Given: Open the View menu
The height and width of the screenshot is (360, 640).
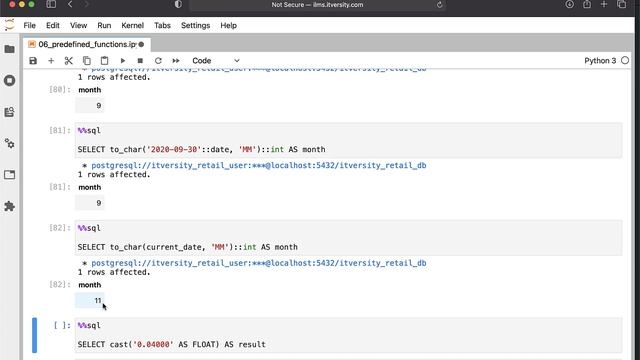Looking at the screenshot, I should pos(78,25).
